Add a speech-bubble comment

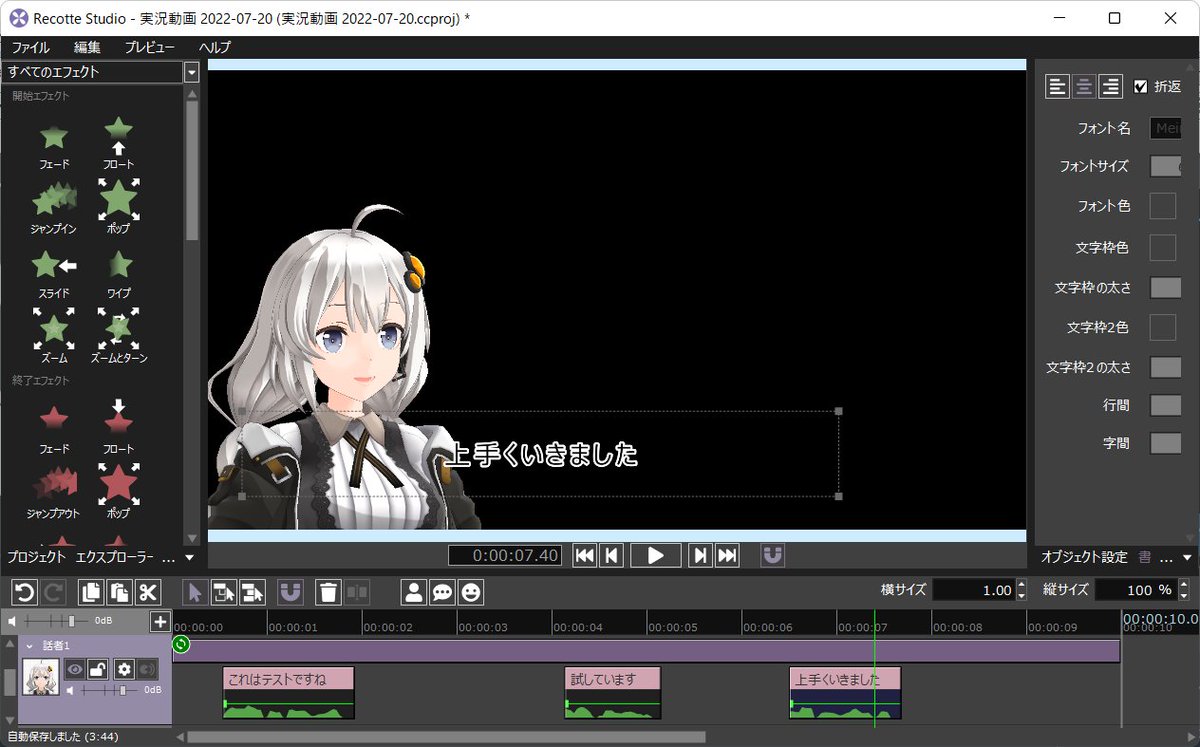(442, 592)
